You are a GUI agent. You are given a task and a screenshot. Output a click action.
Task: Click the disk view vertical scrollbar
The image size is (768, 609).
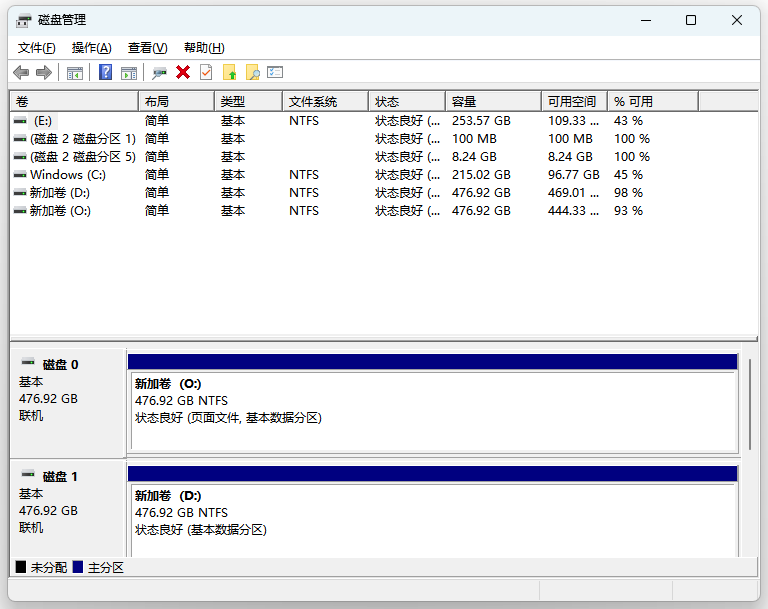(x=749, y=404)
